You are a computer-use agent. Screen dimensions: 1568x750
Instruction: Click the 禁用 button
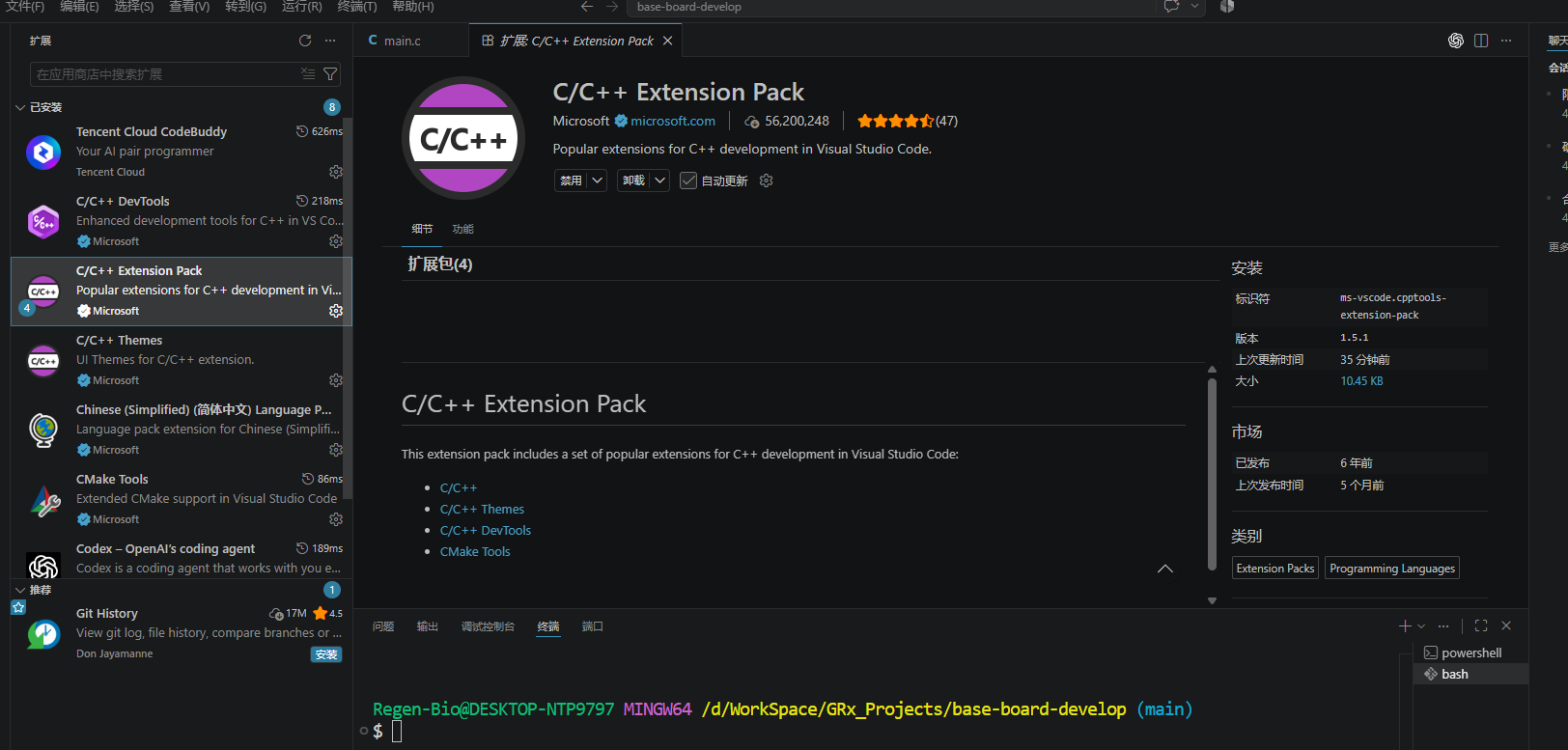[x=572, y=181]
